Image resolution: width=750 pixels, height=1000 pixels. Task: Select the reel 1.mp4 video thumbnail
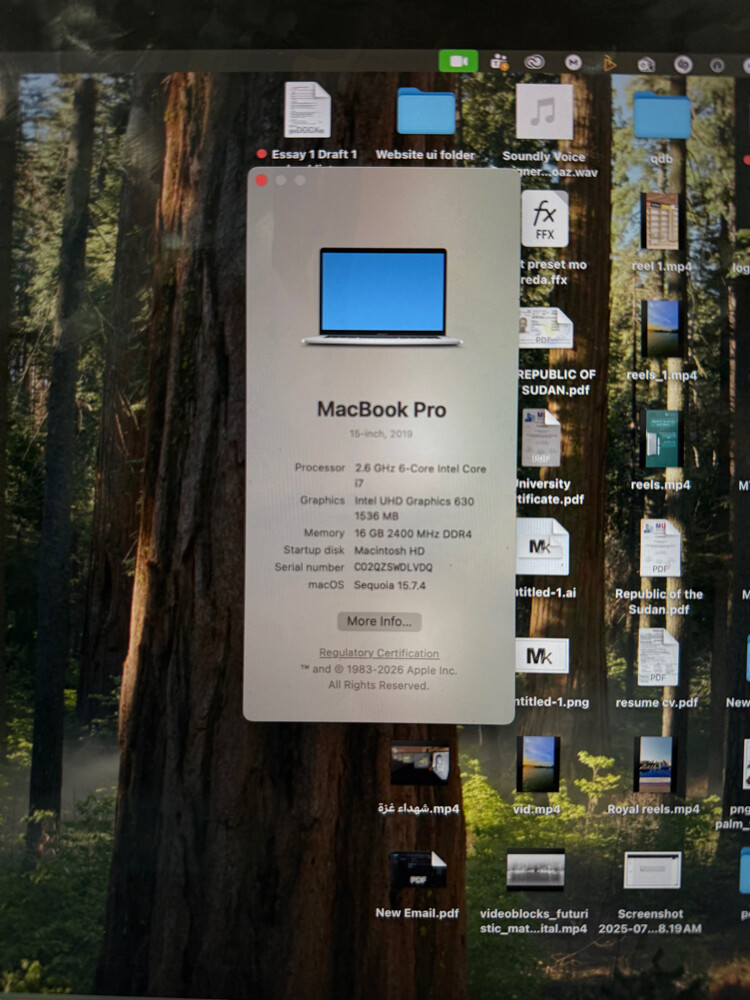tap(660, 221)
